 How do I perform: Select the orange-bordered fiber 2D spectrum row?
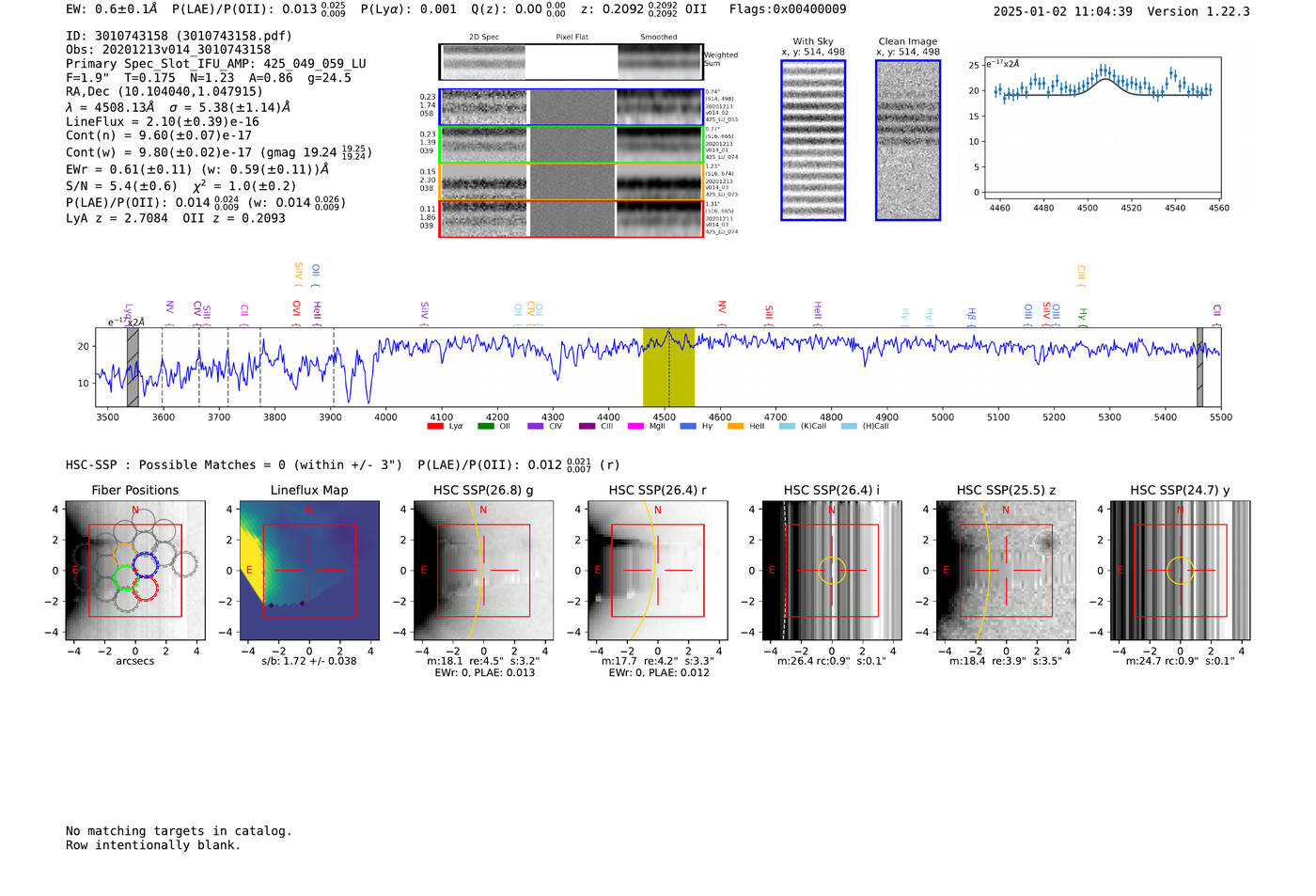tap(572, 181)
